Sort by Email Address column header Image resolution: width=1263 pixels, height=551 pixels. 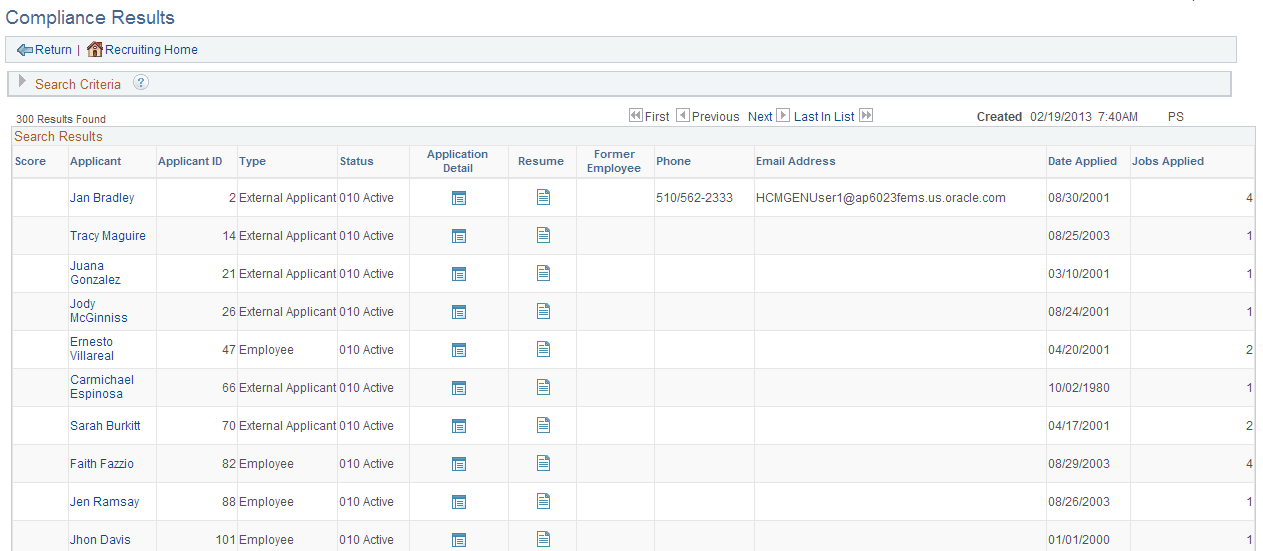pos(795,161)
